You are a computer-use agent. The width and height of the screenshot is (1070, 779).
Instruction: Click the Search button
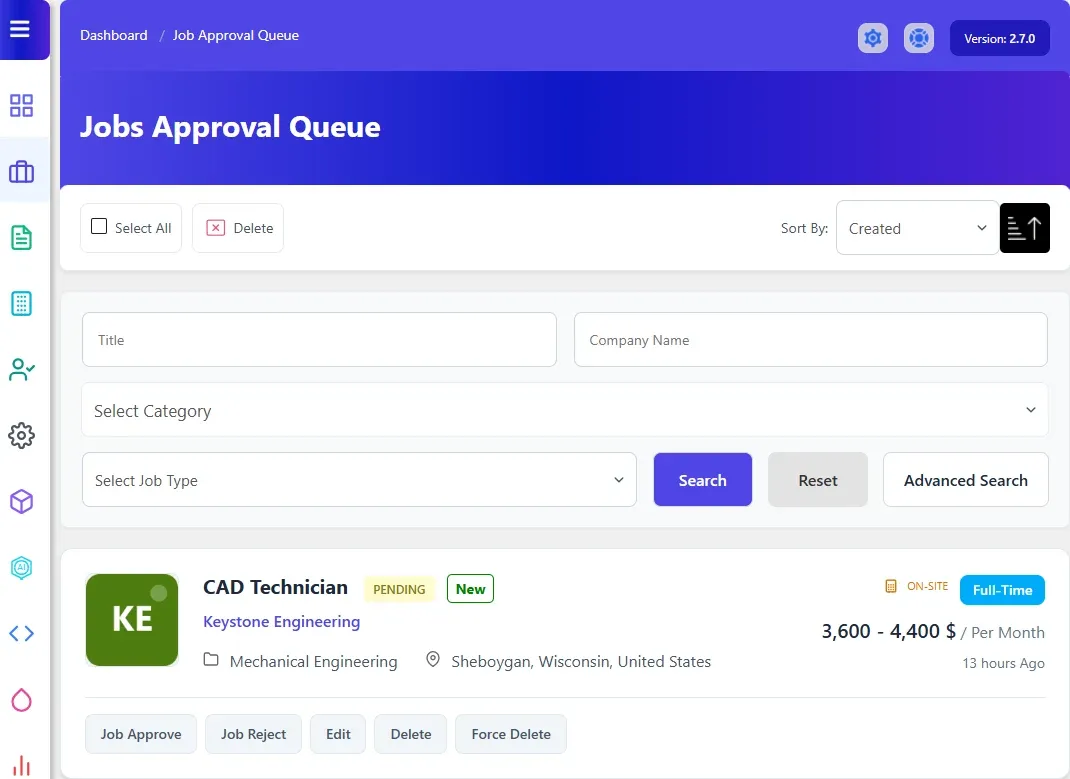702,480
